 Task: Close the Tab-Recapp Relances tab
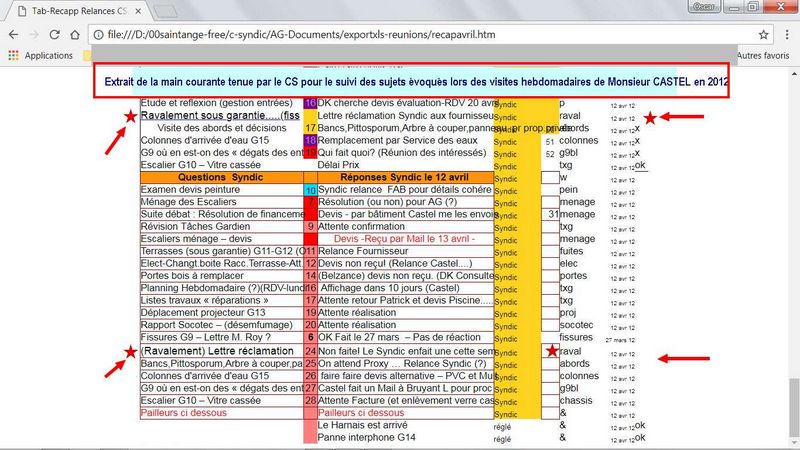point(138,11)
